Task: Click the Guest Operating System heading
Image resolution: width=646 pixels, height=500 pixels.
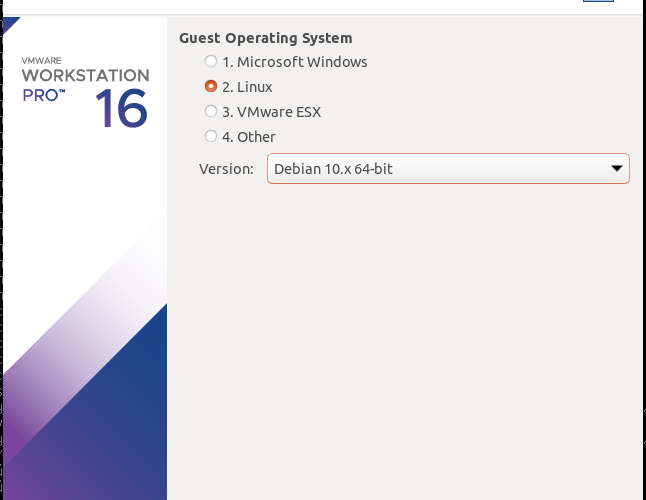Action: [x=266, y=38]
